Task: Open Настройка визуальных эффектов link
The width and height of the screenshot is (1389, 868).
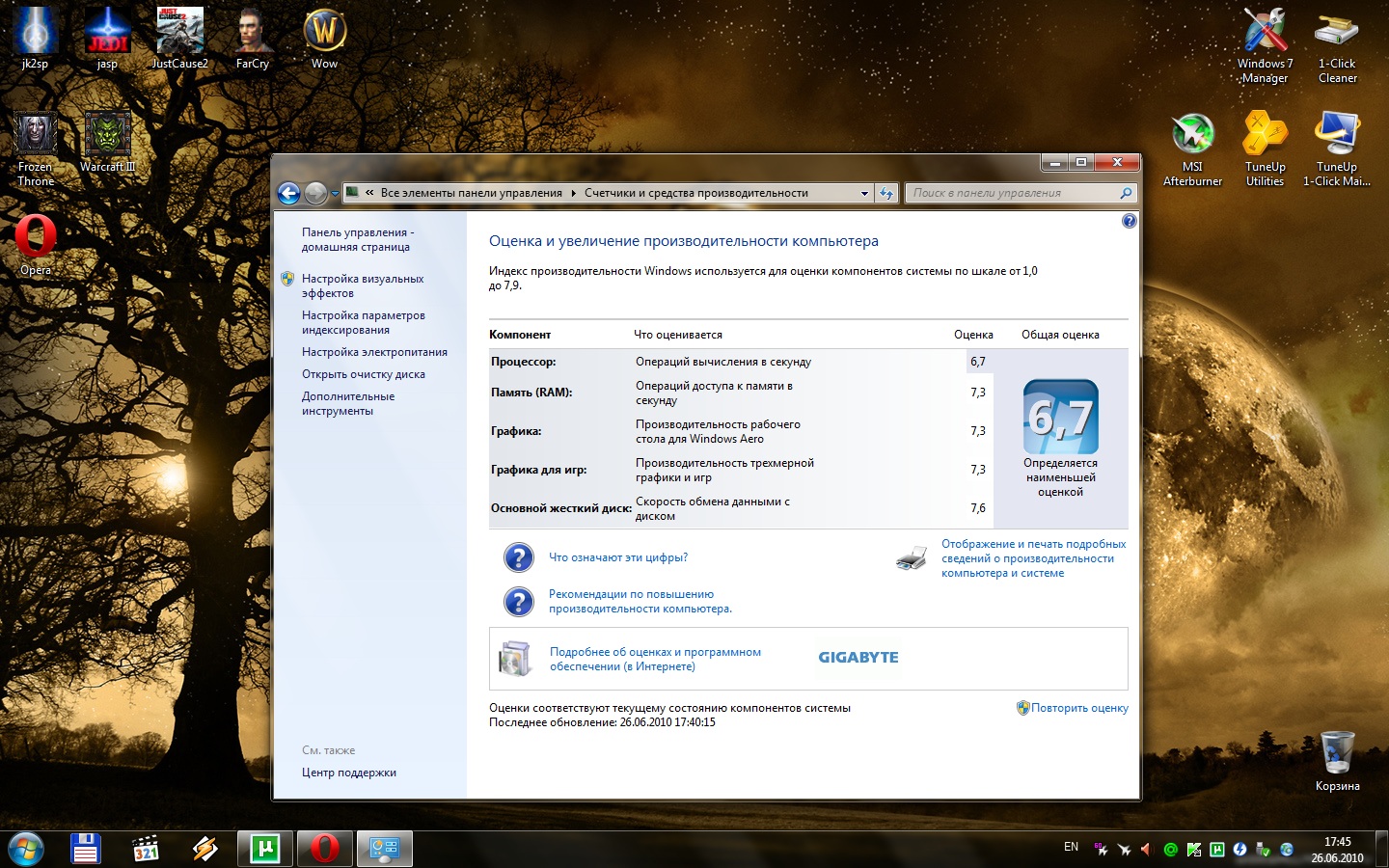Action: 363,285
